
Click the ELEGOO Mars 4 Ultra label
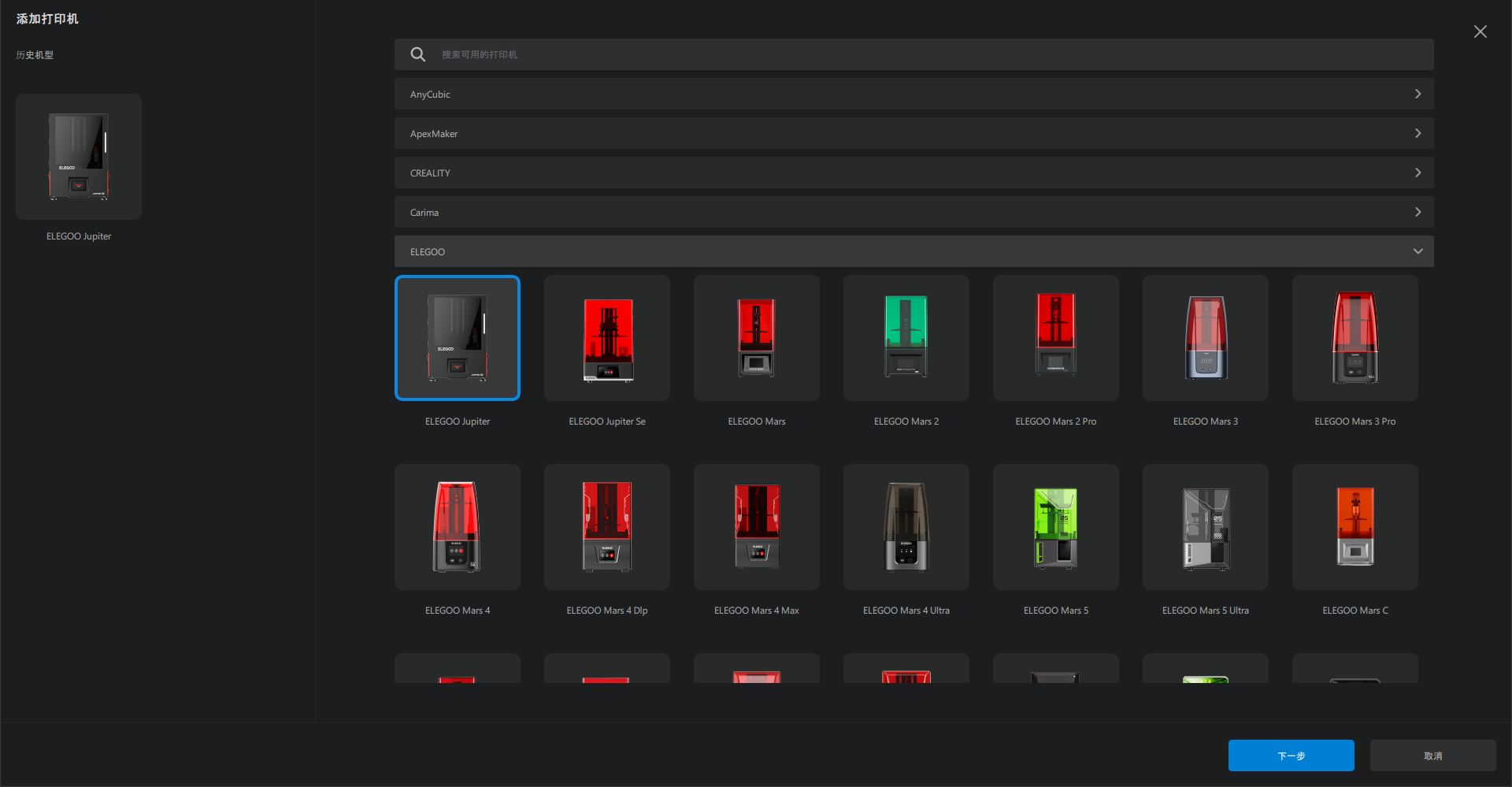point(906,611)
